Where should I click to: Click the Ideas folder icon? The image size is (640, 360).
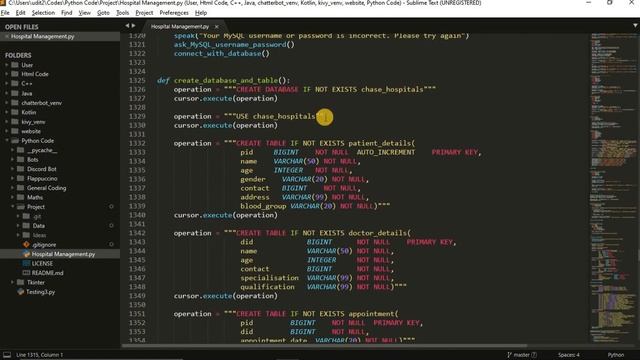pos(26,235)
